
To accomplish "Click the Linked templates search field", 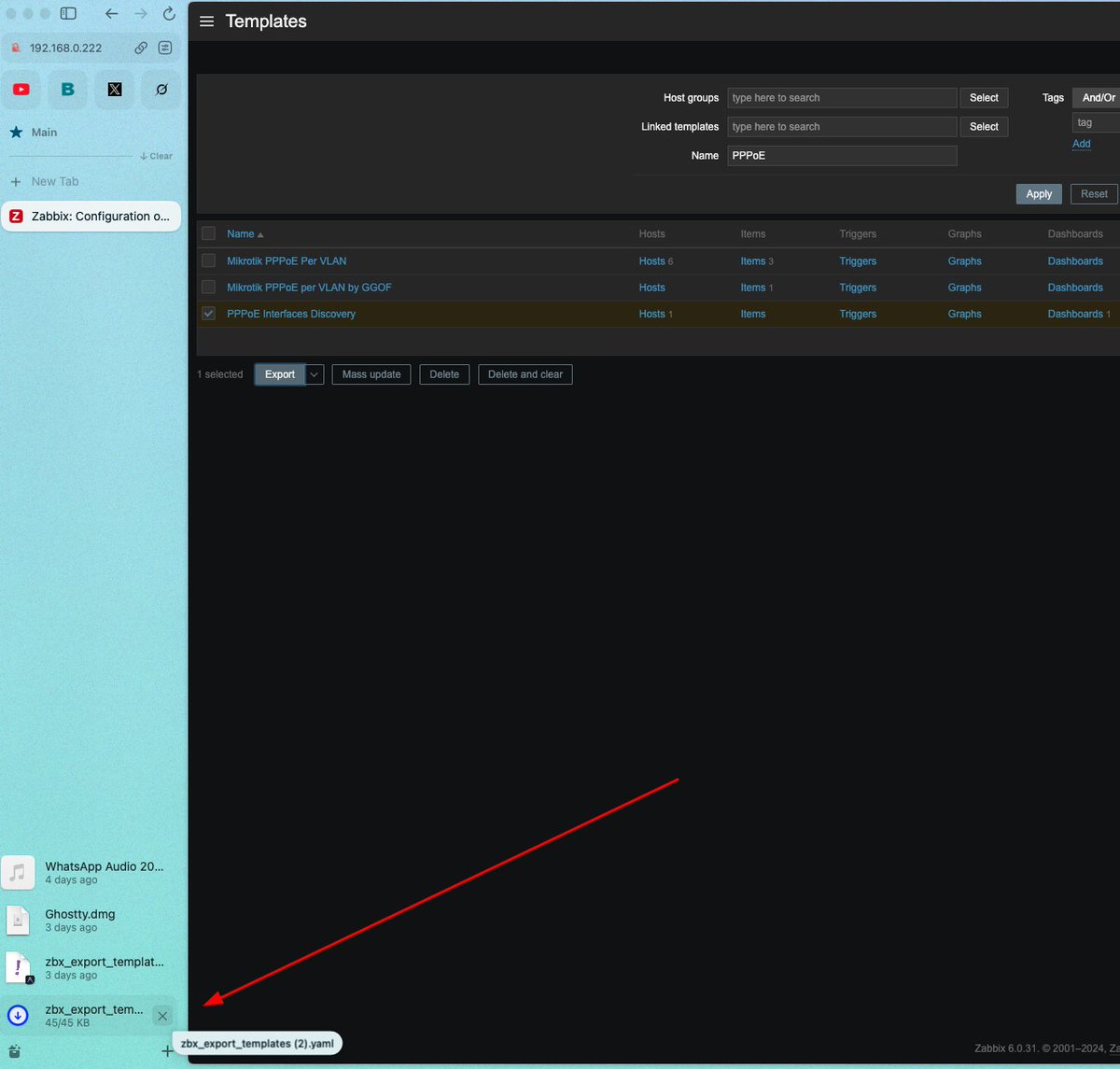I will (842, 126).
